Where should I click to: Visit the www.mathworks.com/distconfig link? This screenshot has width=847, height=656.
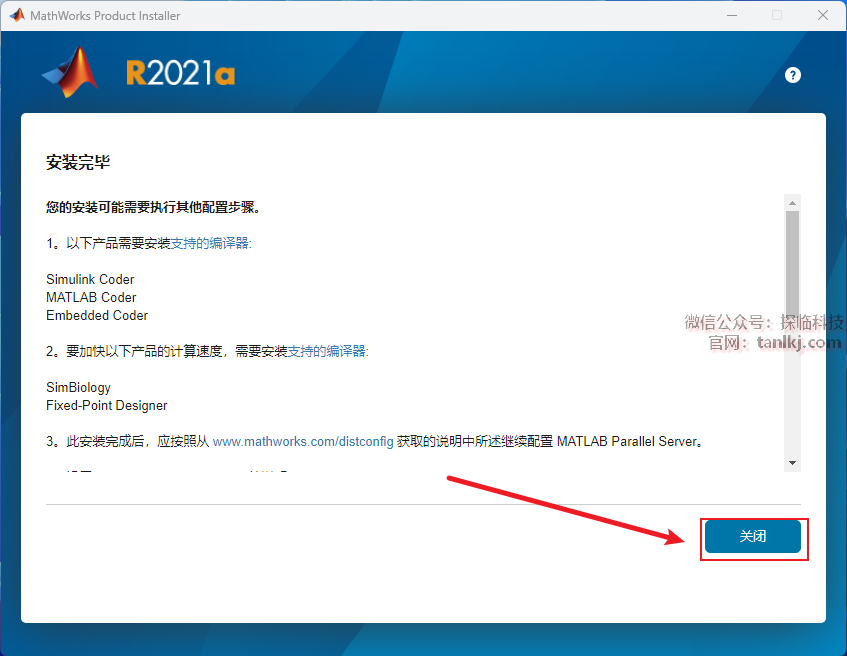[303, 441]
